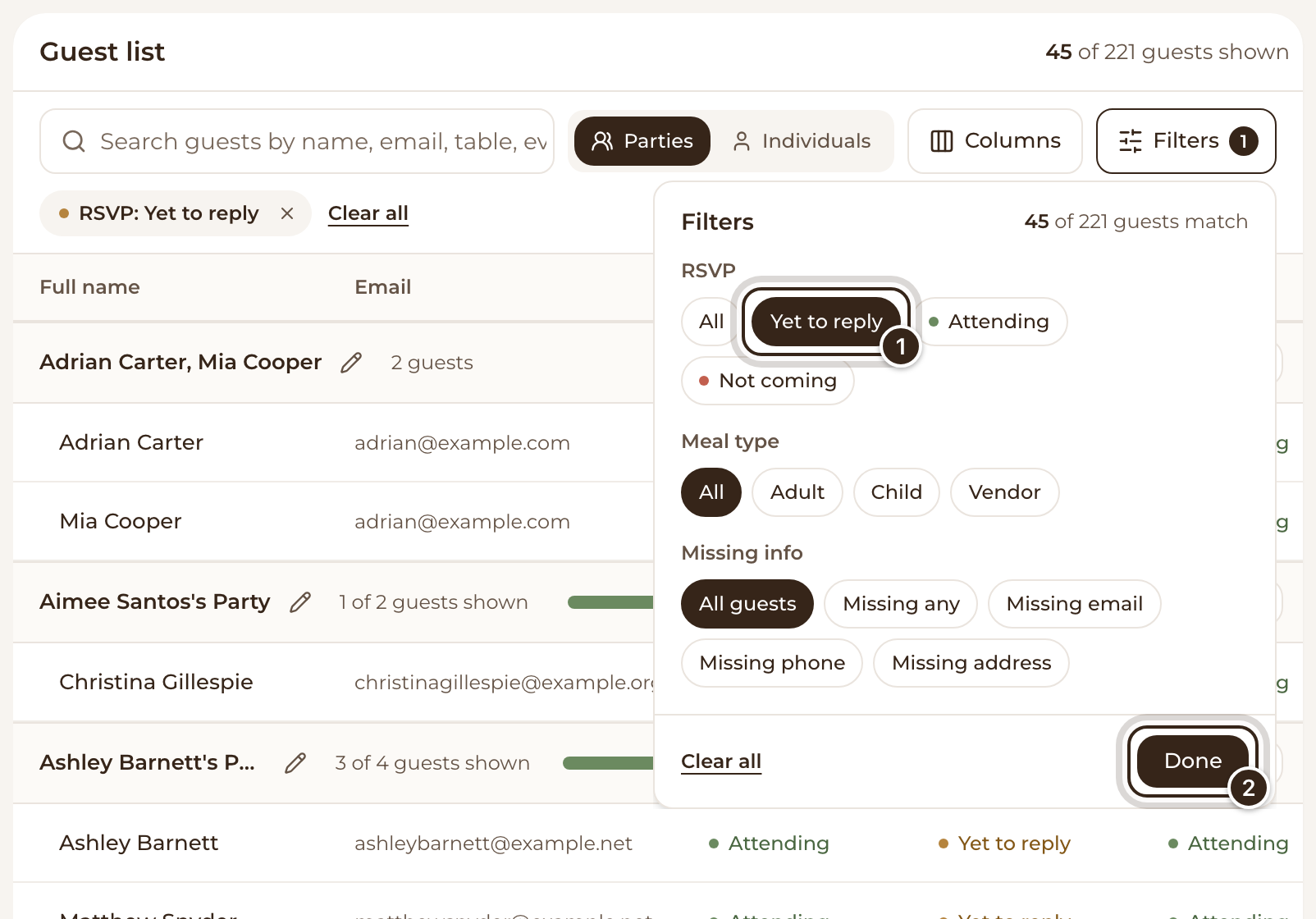
Task: Filter by Missing any
Action: pyautogui.click(x=901, y=604)
